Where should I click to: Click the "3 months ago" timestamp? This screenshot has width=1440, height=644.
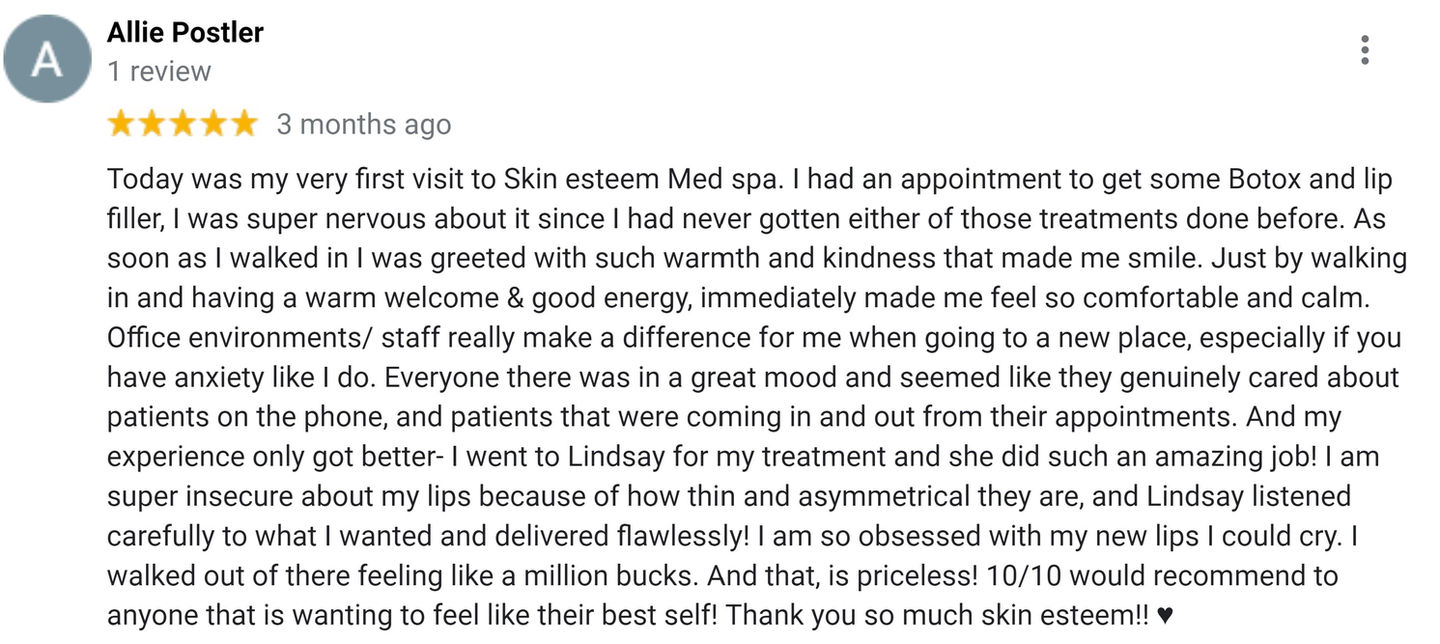tap(364, 125)
